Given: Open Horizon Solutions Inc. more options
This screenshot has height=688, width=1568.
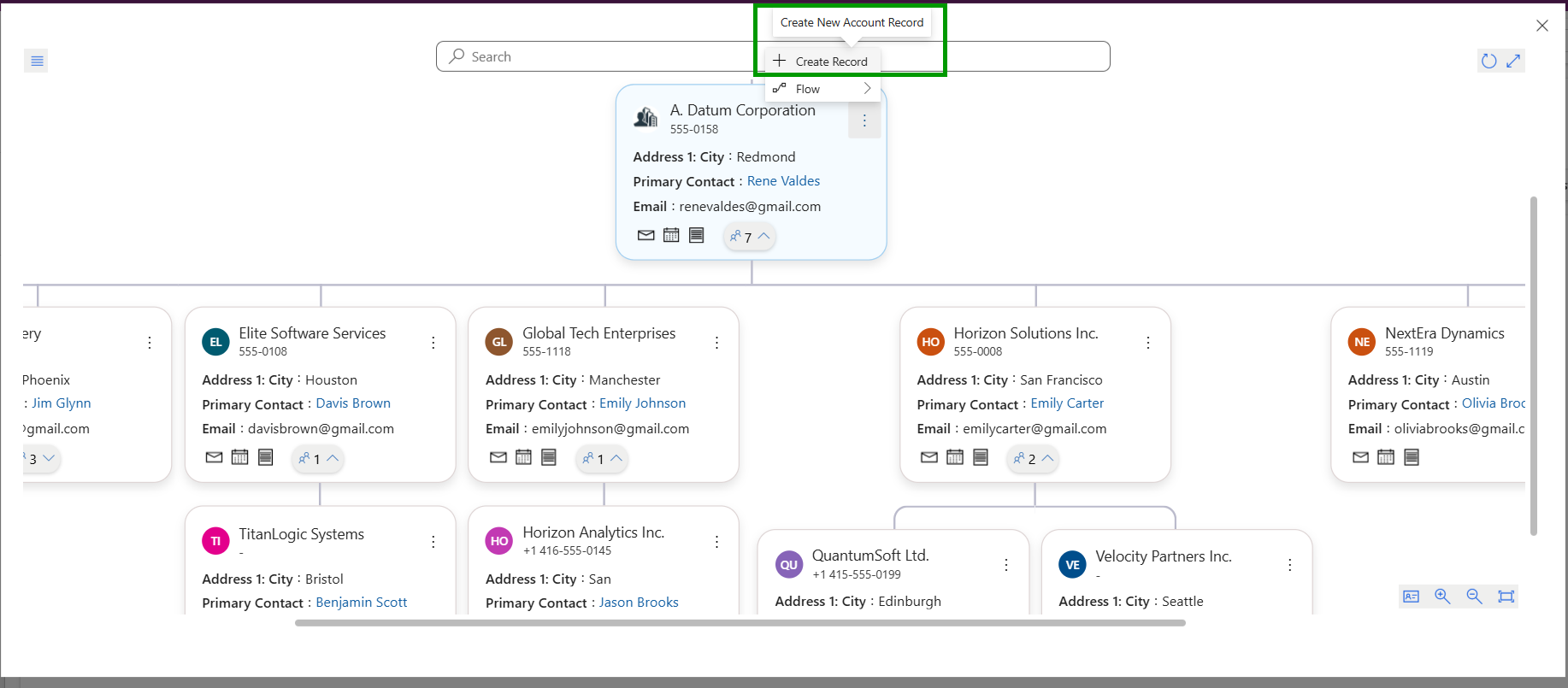Looking at the screenshot, I should (1148, 343).
